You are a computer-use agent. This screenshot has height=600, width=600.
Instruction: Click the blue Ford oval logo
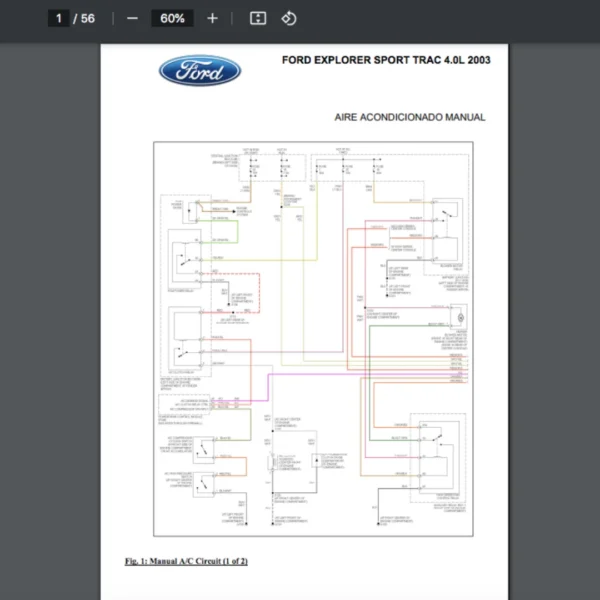200,71
